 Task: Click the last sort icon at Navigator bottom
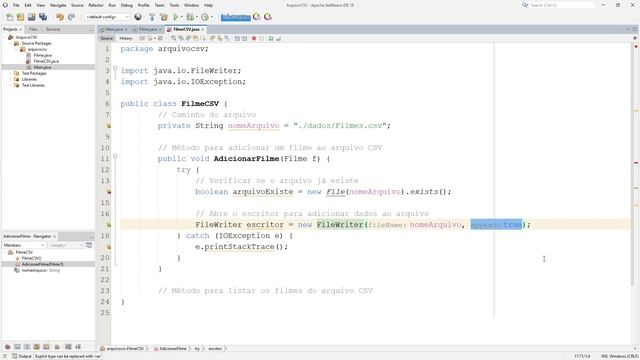tap(78, 347)
